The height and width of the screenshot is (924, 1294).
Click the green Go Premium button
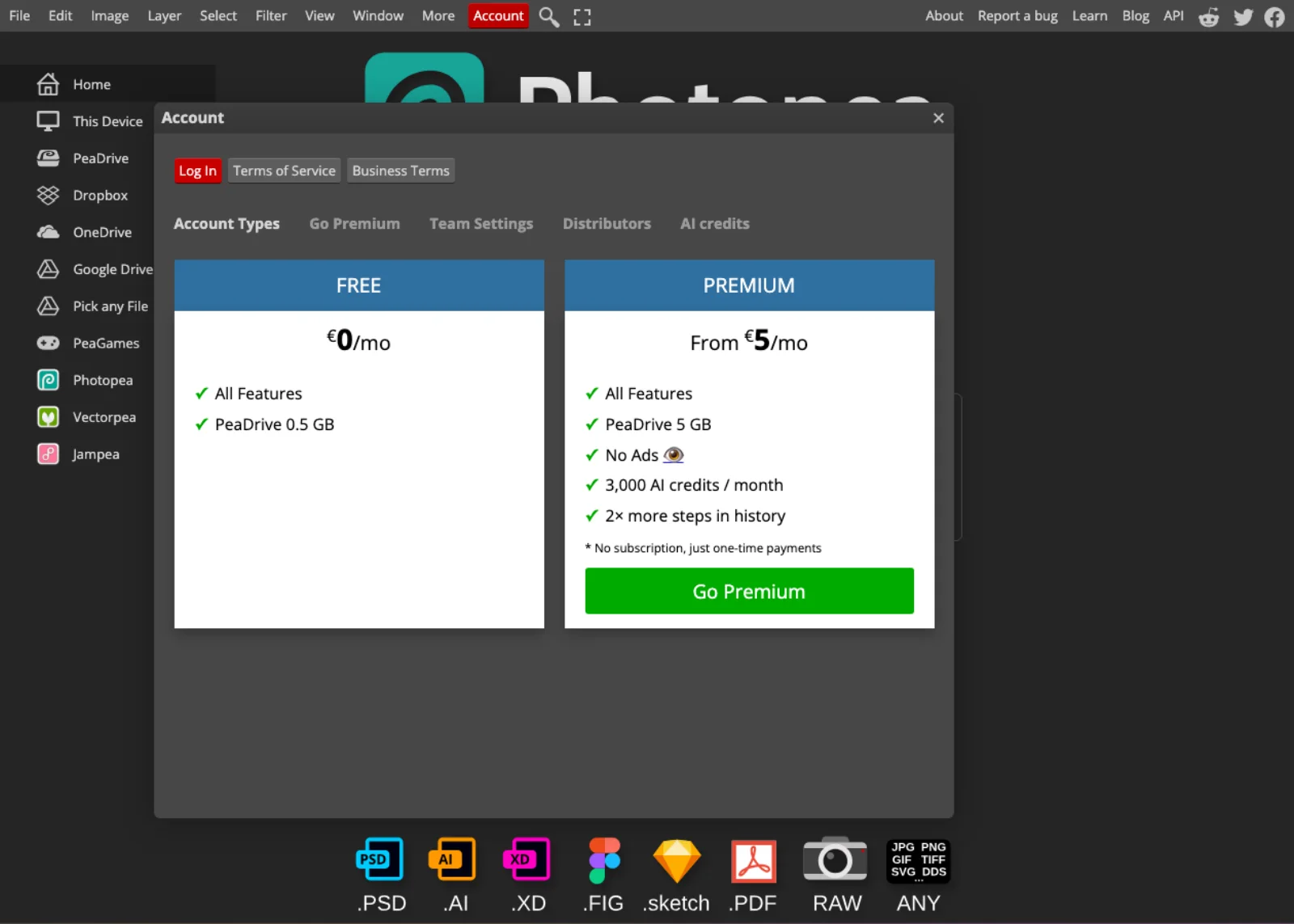coord(749,591)
